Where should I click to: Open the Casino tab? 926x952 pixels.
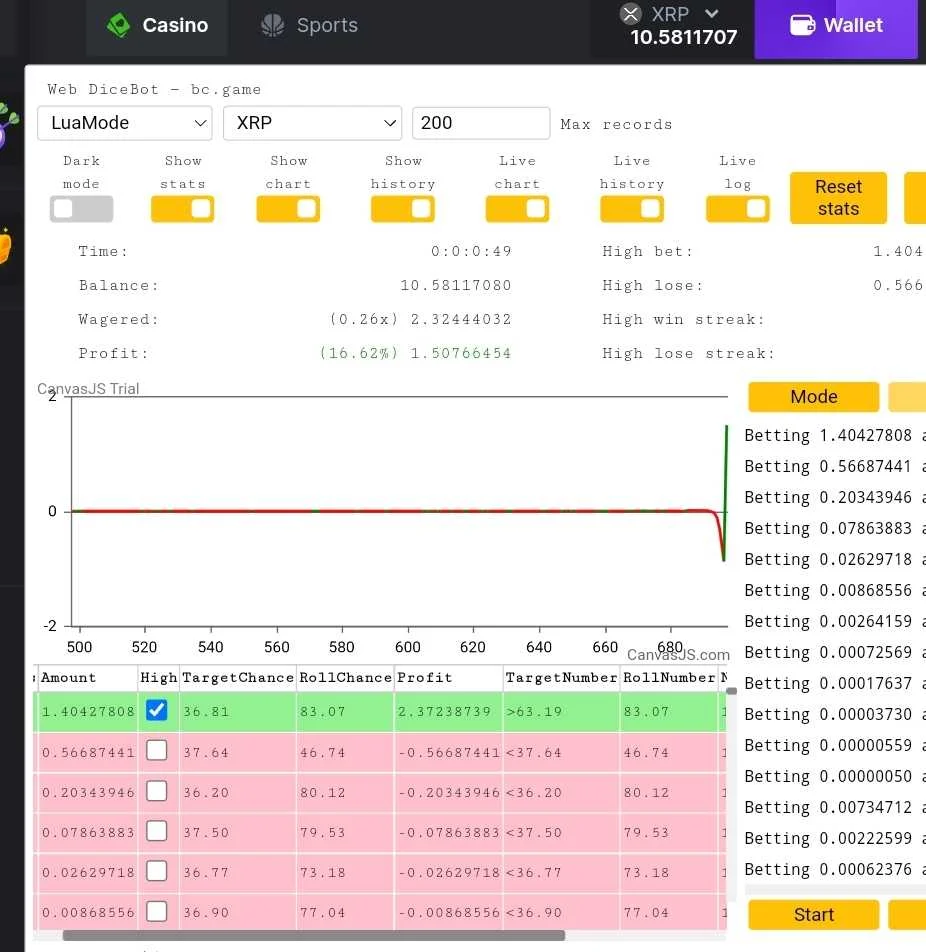157,26
